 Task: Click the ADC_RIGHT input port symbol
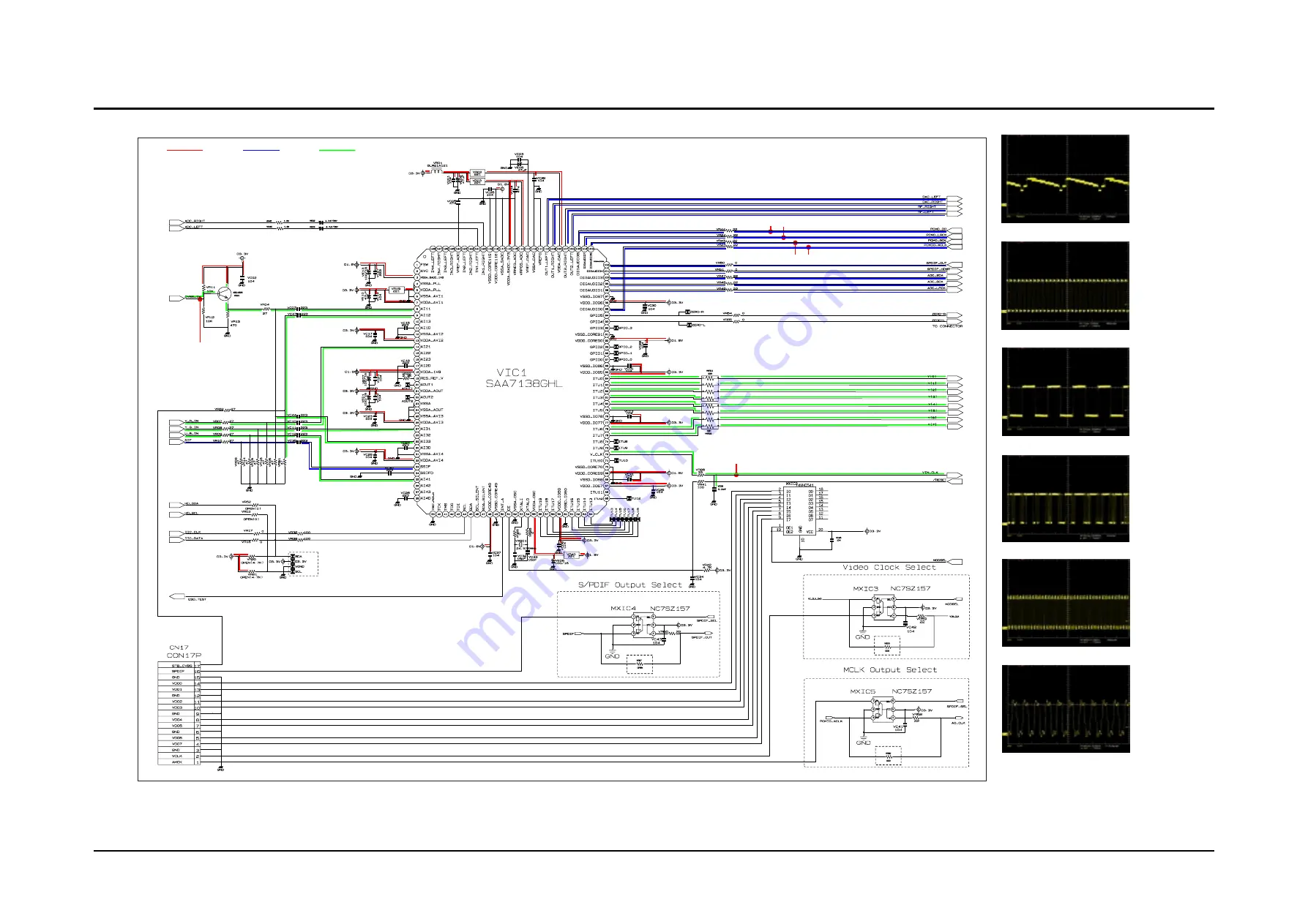click(x=175, y=222)
